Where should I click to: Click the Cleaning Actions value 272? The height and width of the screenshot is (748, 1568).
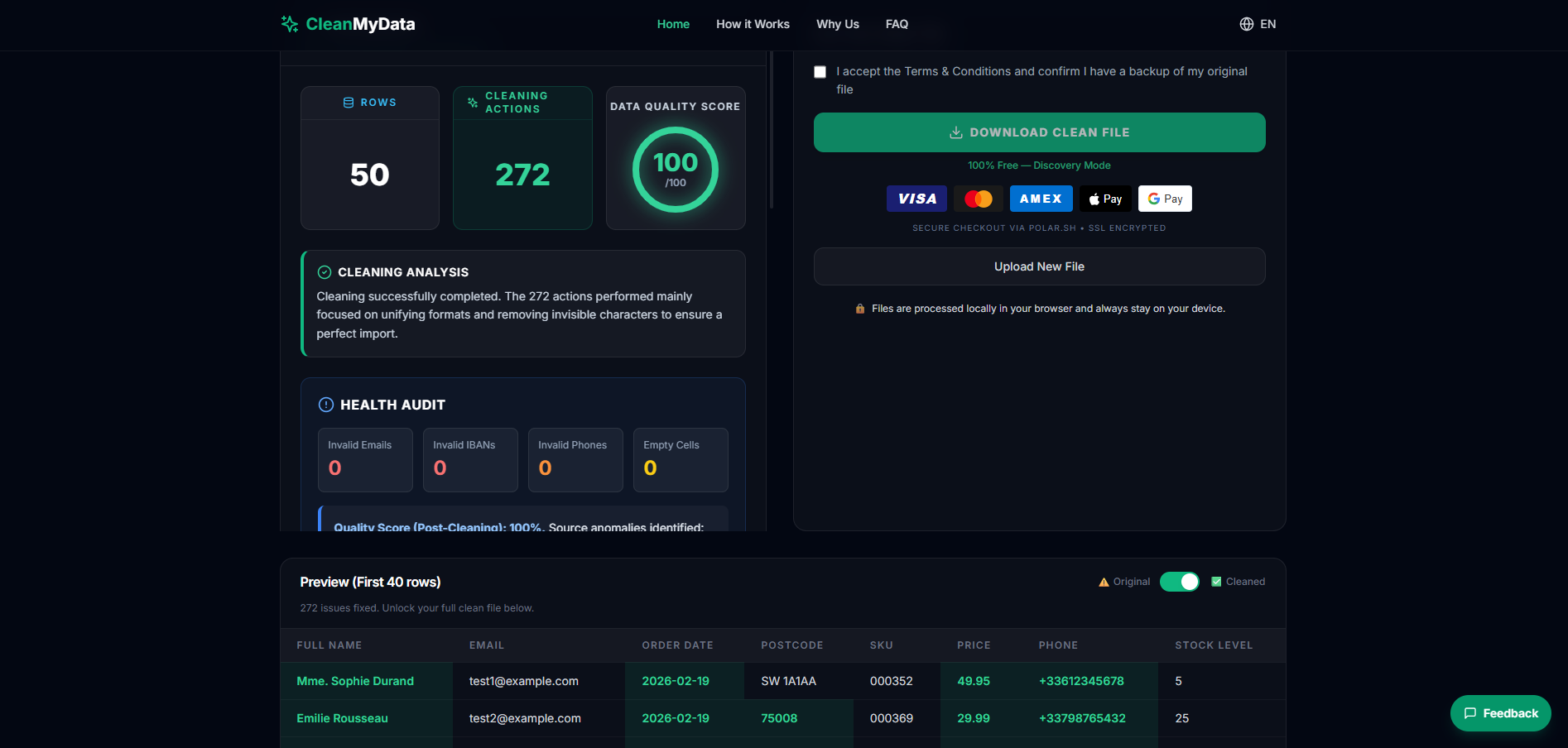(x=522, y=175)
